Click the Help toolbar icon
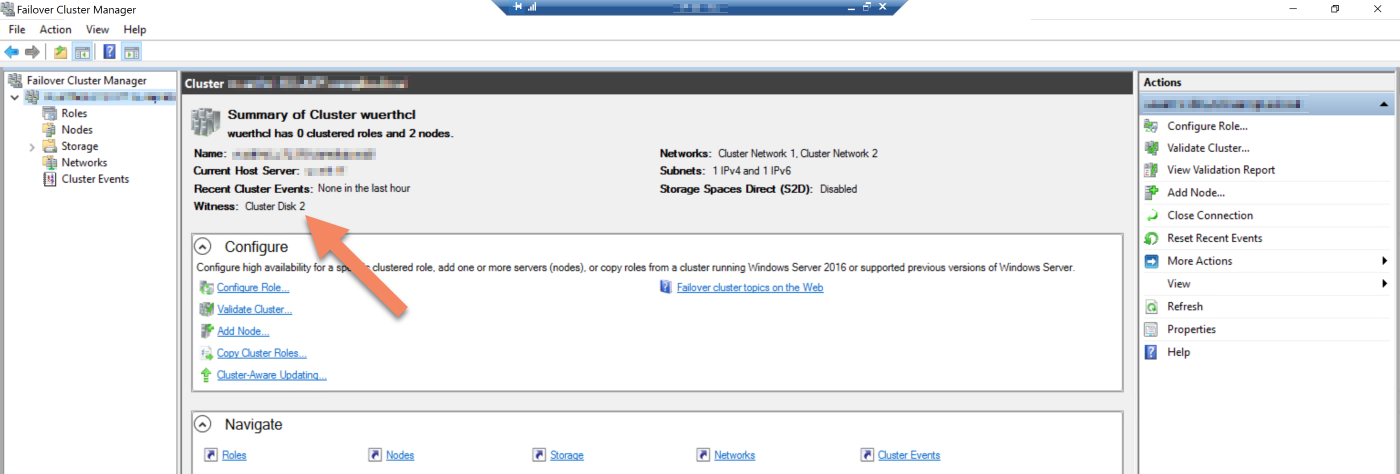The width and height of the screenshot is (1400, 474). point(109,52)
